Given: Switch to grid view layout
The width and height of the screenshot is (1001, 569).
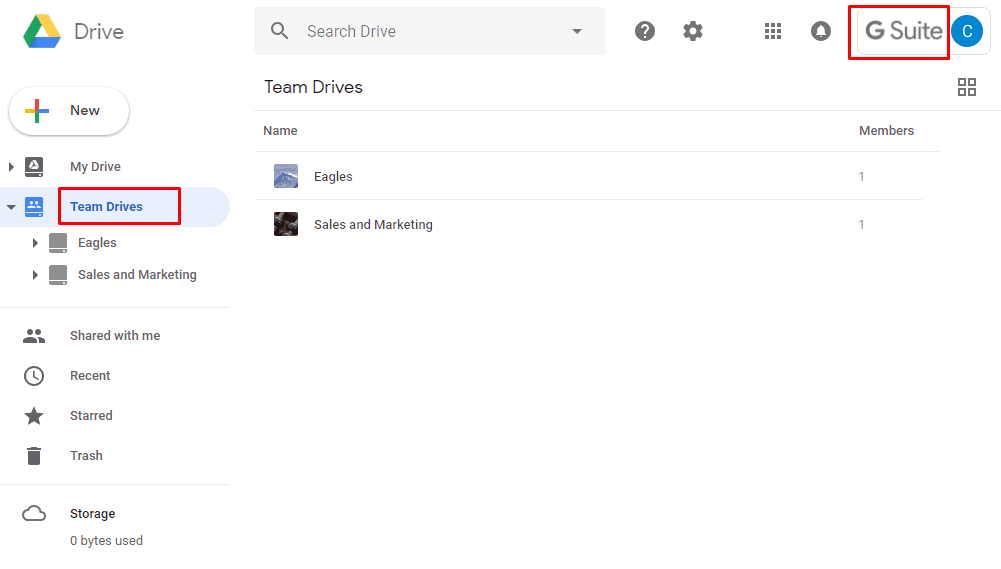Looking at the screenshot, I should (x=967, y=87).
